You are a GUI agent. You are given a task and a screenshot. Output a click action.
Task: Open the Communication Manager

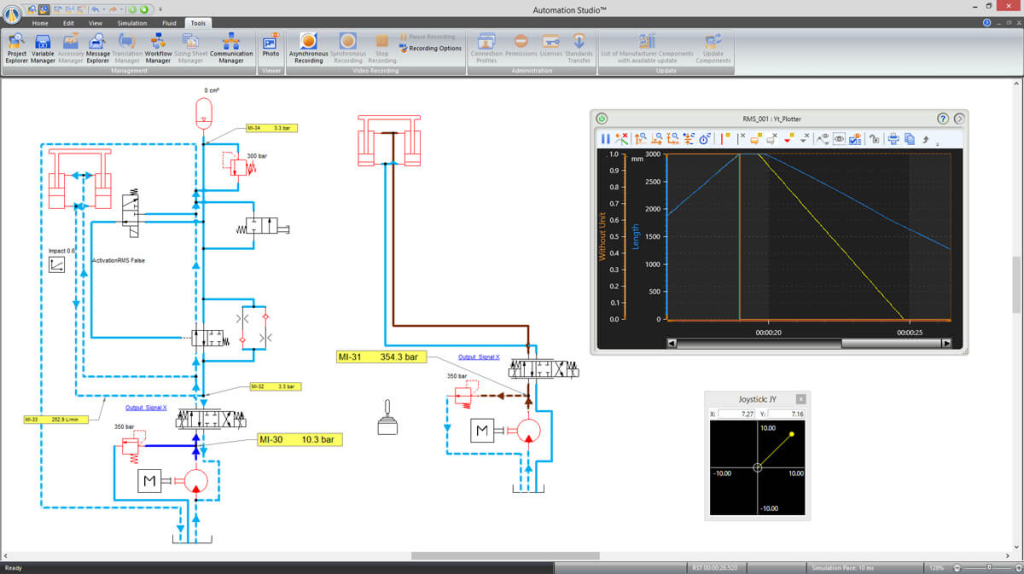(x=231, y=49)
